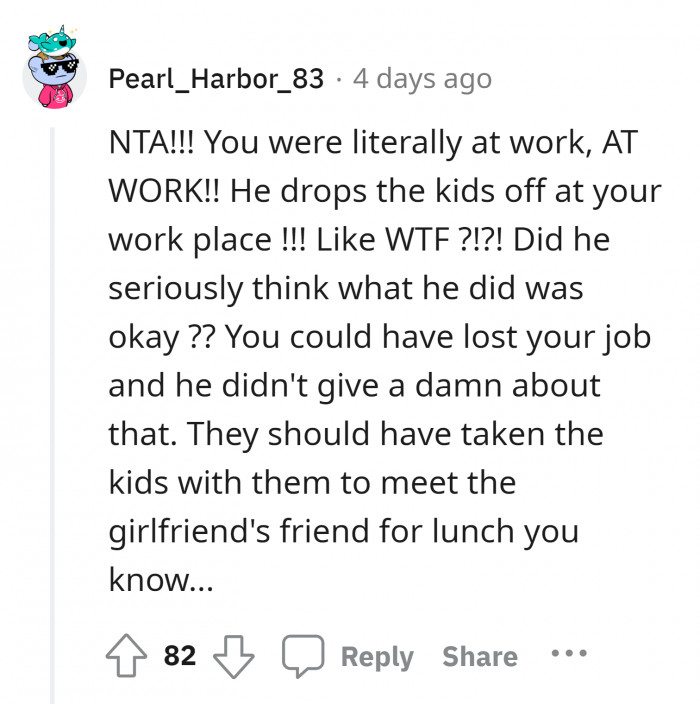Image resolution: width=700 pixels, height=704 pixels.
Task: Click the "4 days ago" timestamp
Action: 423,79
